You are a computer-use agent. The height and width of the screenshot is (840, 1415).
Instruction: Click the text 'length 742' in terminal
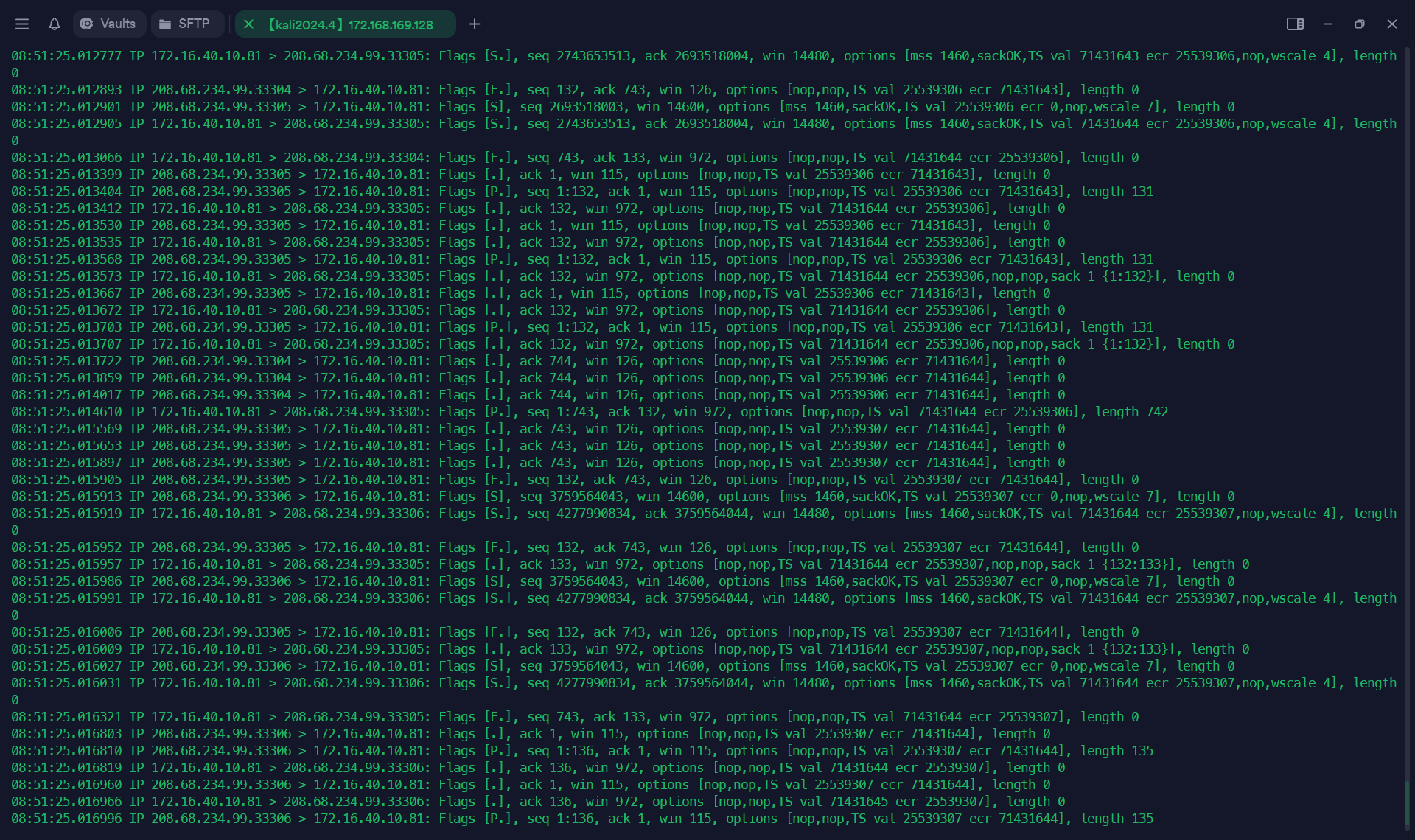tap(1131, 412)
